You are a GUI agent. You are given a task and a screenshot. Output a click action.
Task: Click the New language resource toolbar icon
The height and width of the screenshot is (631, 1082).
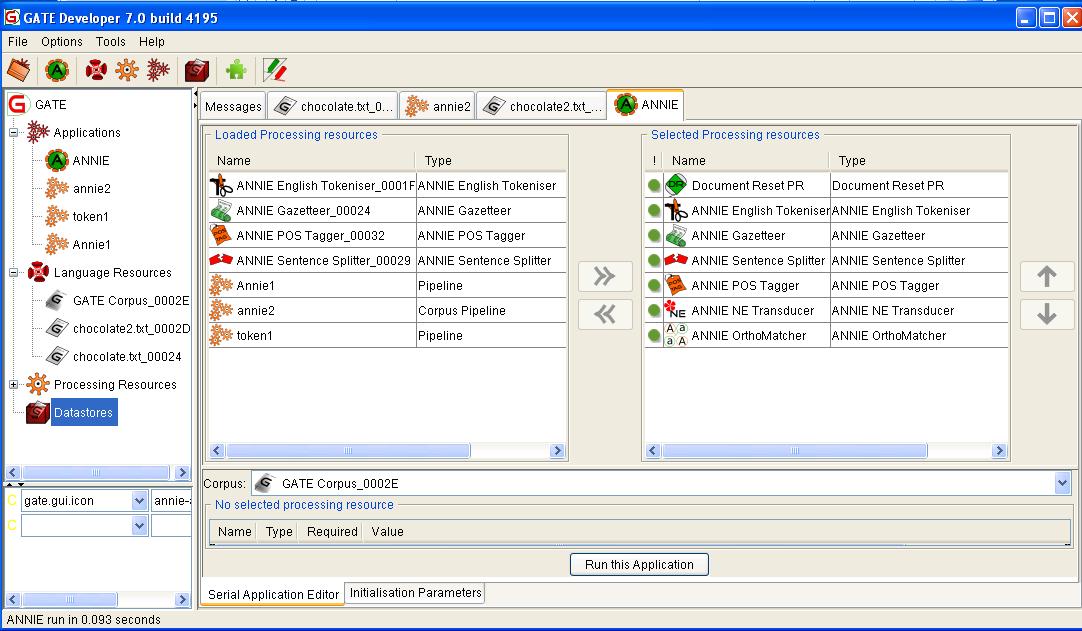tap(96, 70)
